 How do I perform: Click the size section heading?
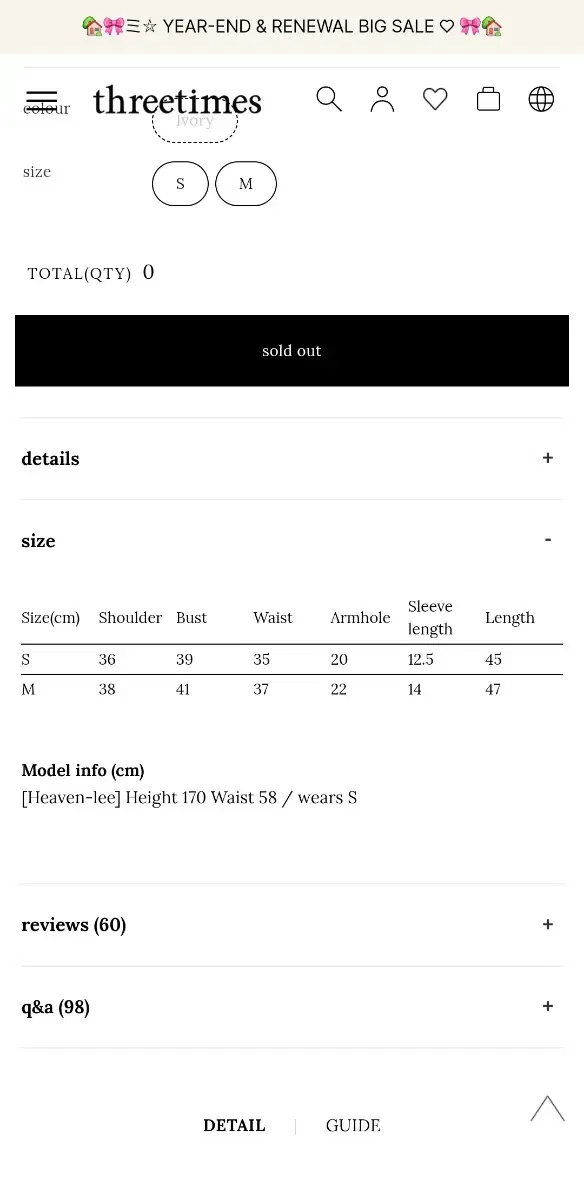(x=38, y=541)
